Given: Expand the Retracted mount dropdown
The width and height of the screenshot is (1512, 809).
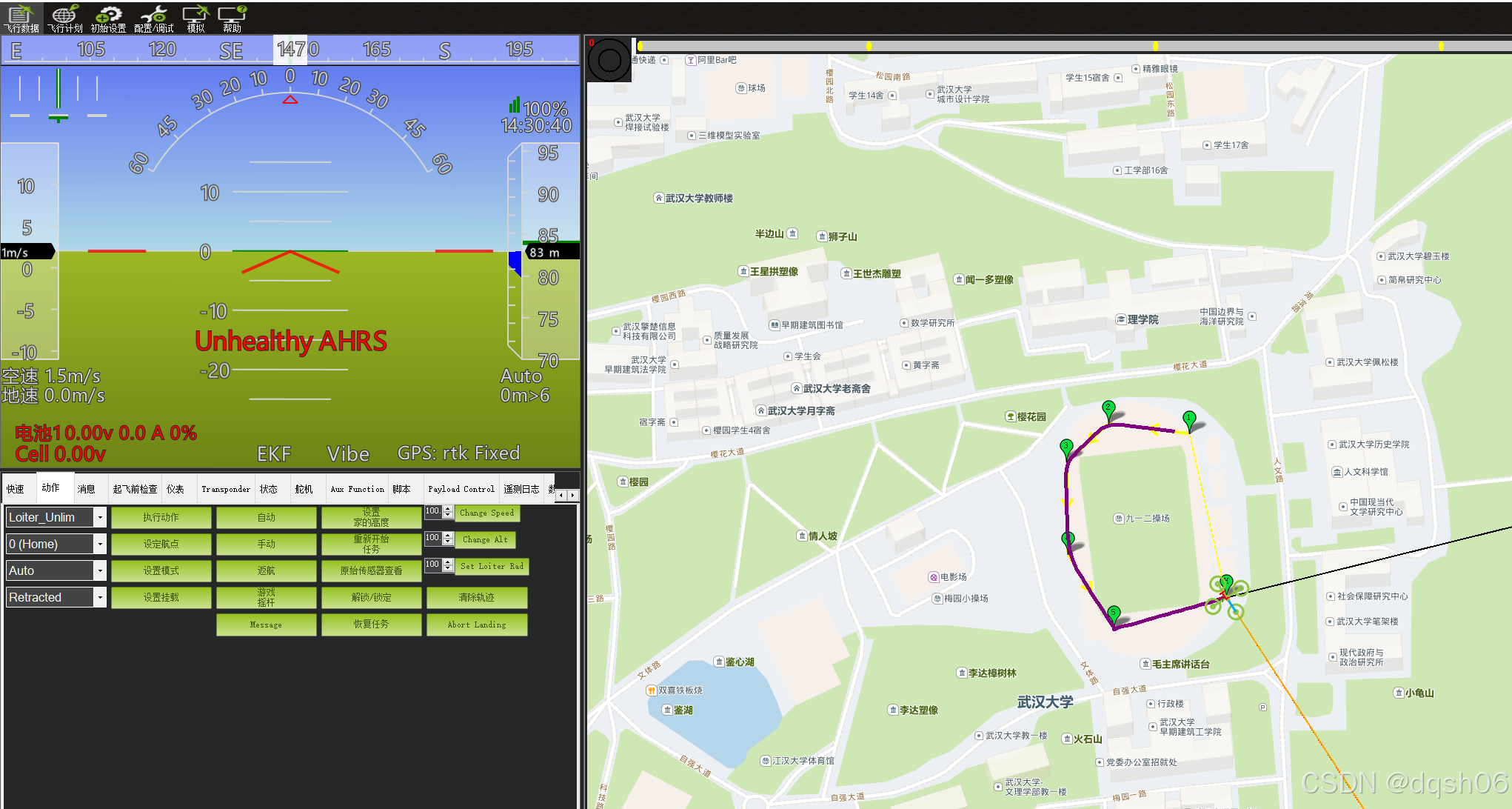Looking at the screenshot, I should [x=100, y=597].
